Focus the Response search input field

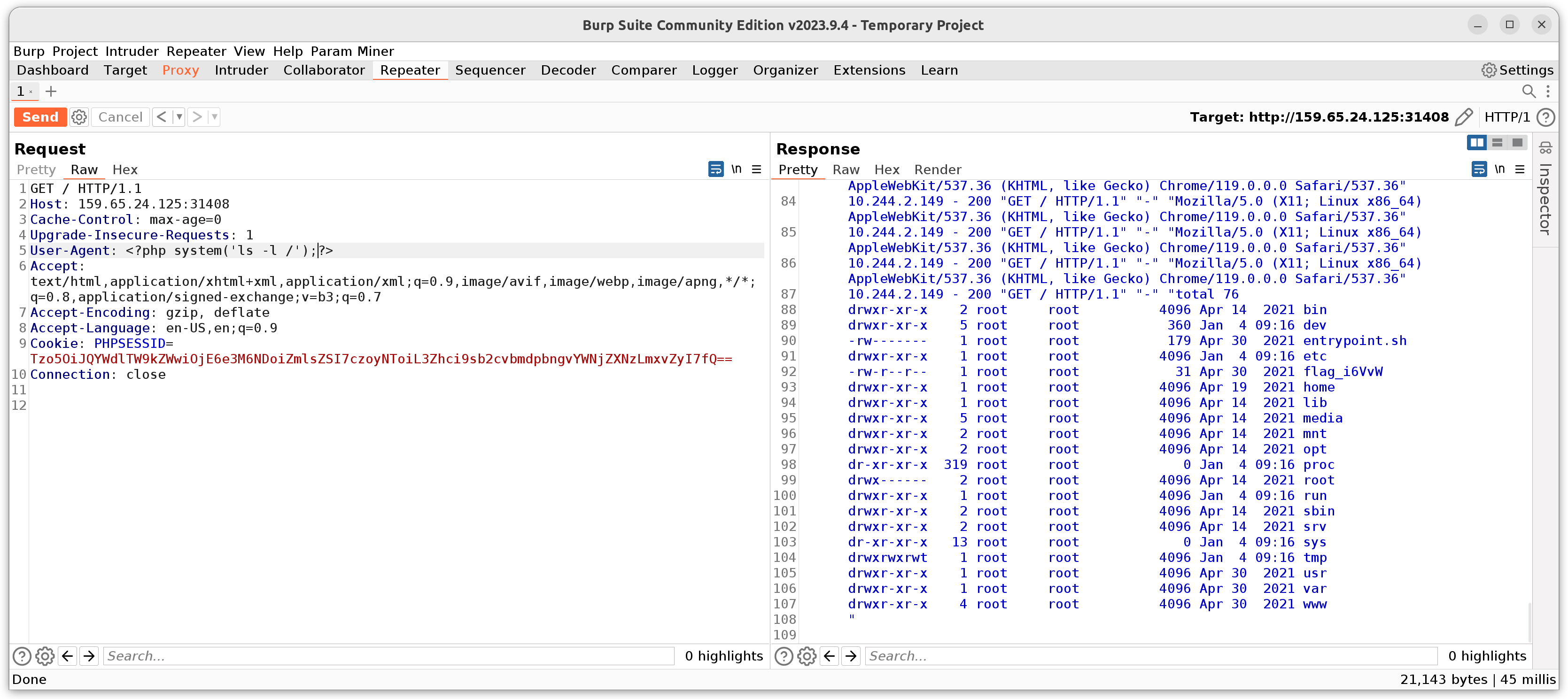[x=1152, y=656]
